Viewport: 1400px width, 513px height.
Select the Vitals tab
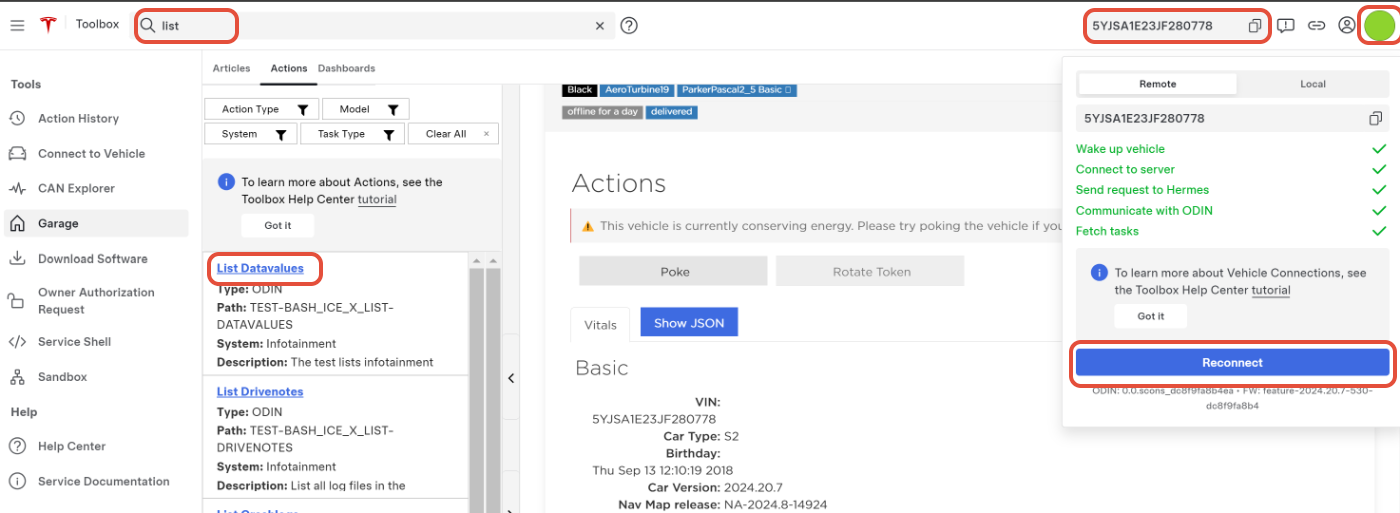coord(601,324)
